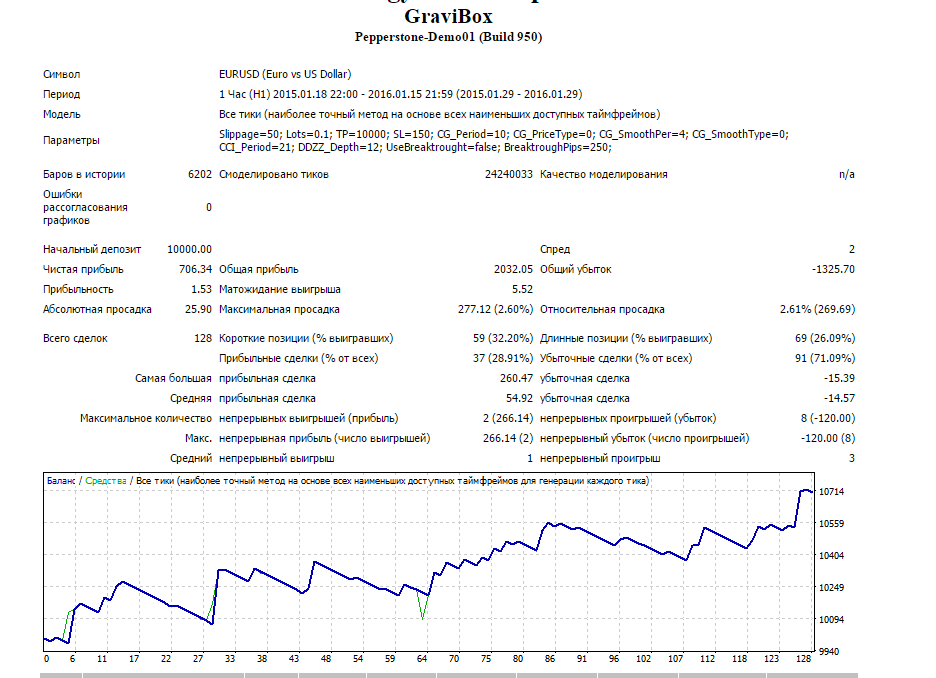The height and width of the screenshot is (678, 936).
Task: Click the Короткие позиции (% выигравших) label
Action: tap(306, 338)
